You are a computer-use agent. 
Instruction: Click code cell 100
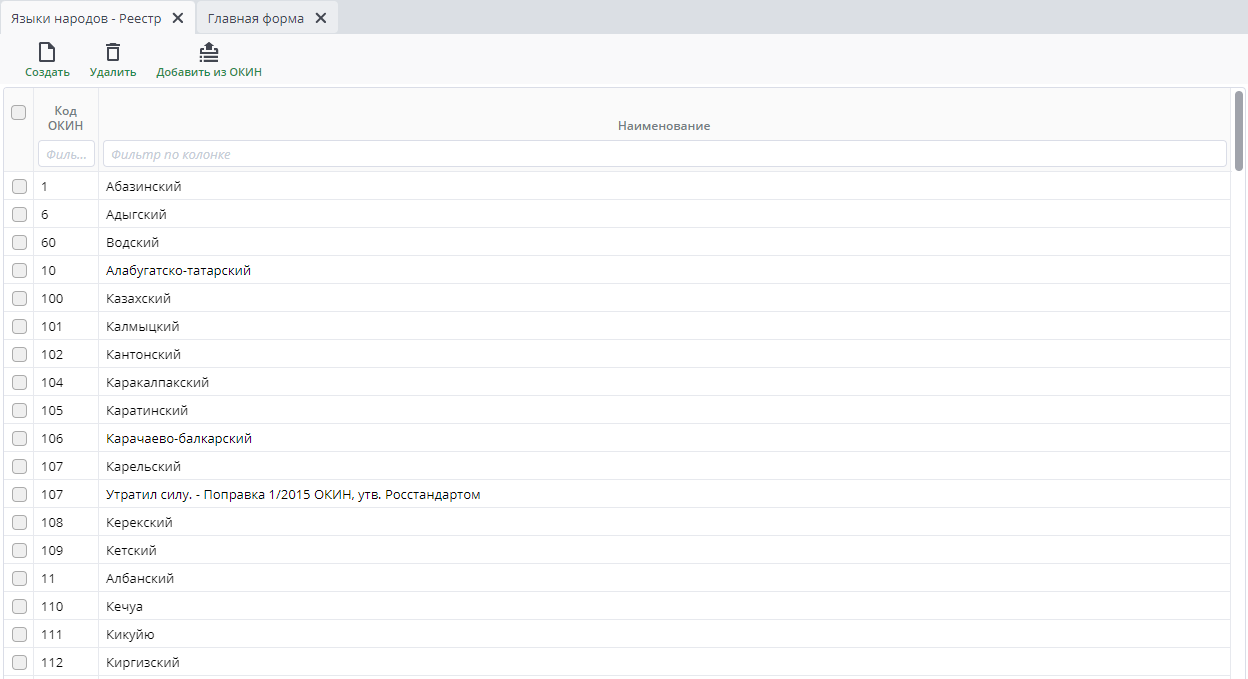pos(66,298)
